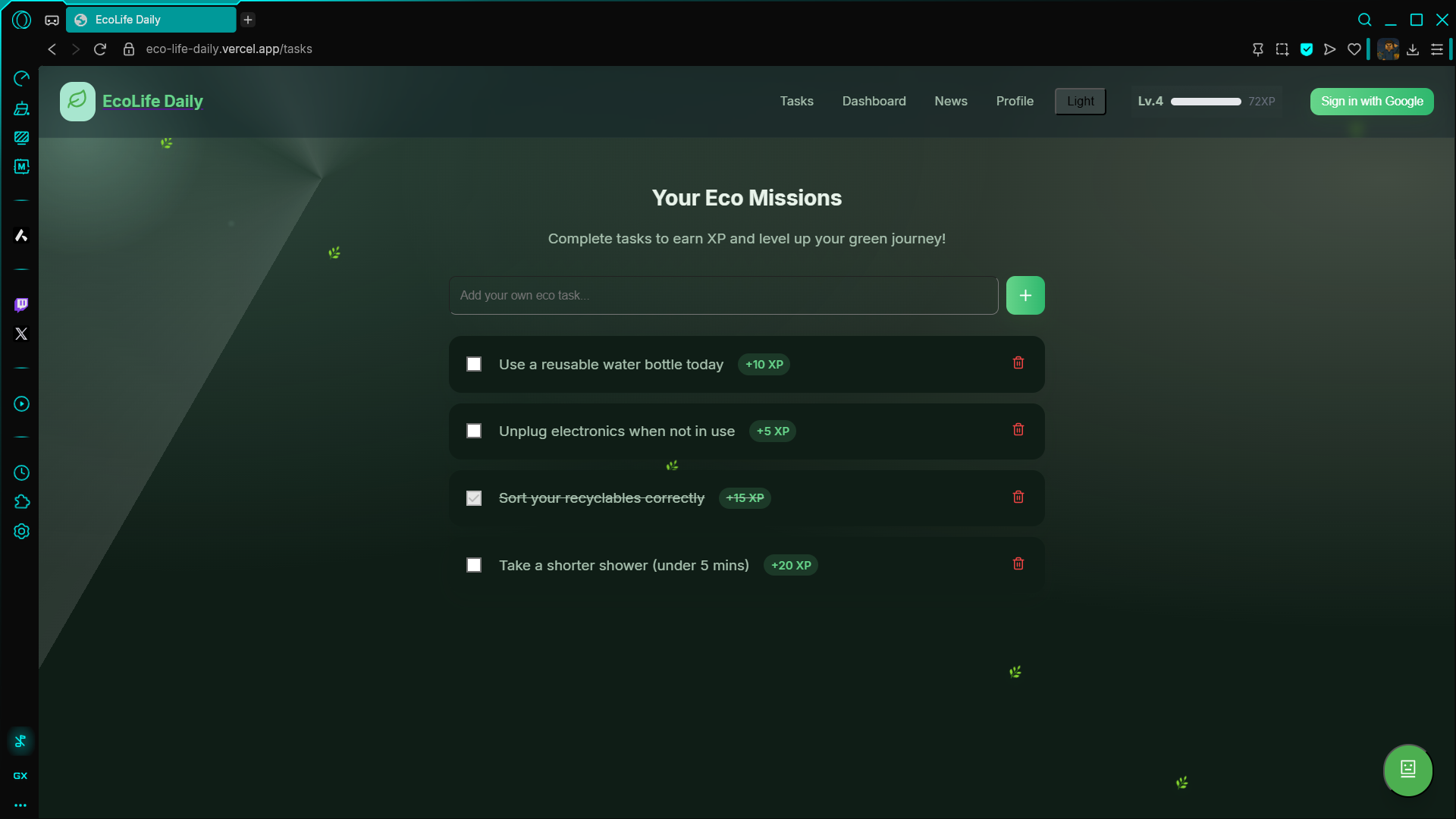Tick the Take a shorter shower checkbox

474,566
